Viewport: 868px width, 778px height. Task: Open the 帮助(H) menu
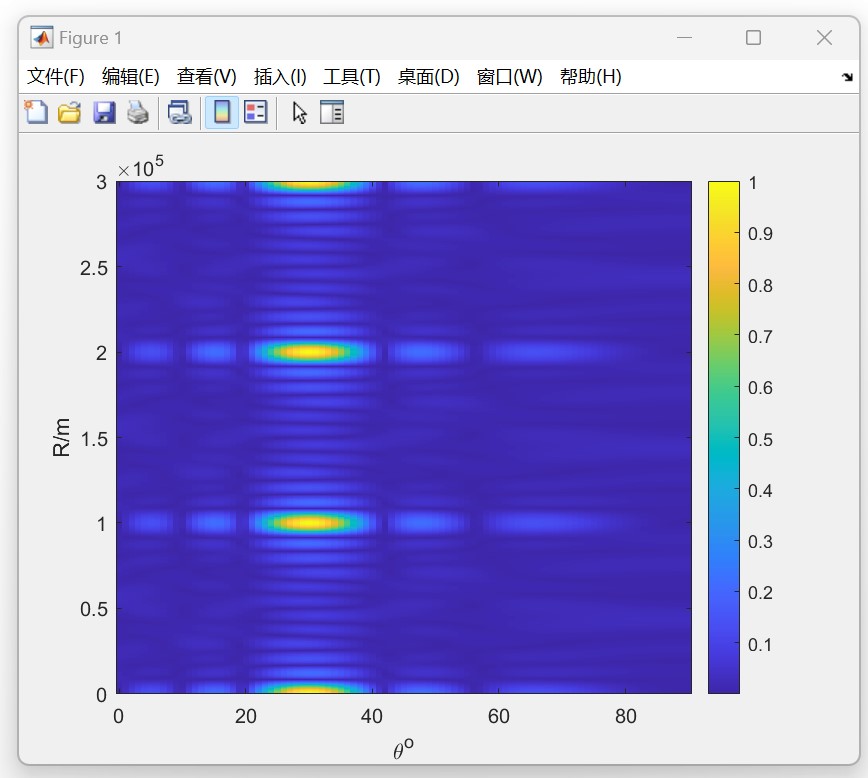point(591,76)
